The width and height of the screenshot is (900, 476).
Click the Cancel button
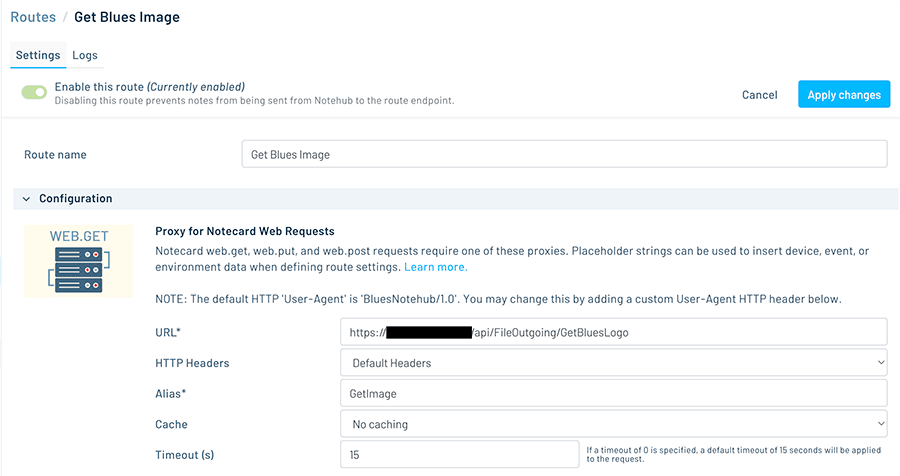(x=759, y=95)
